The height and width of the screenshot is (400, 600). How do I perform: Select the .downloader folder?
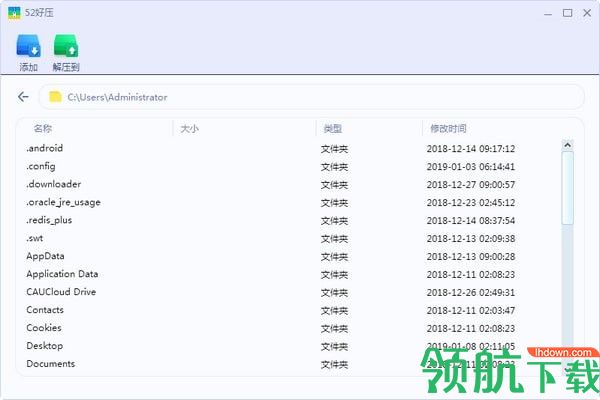click(x=54, y=184)
